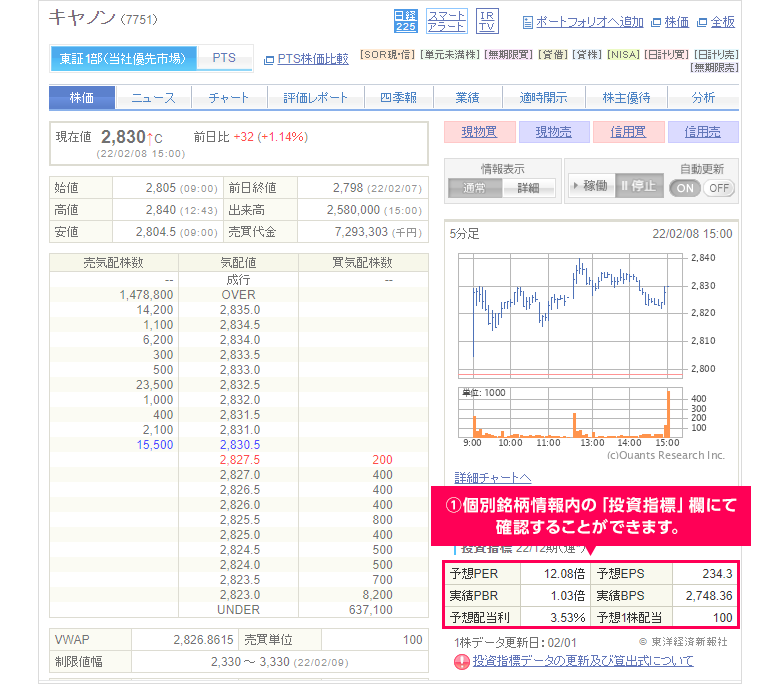
Task: Click the 予想EPS value 234.3
Action: pyautogui.click(x=717, y=574)
